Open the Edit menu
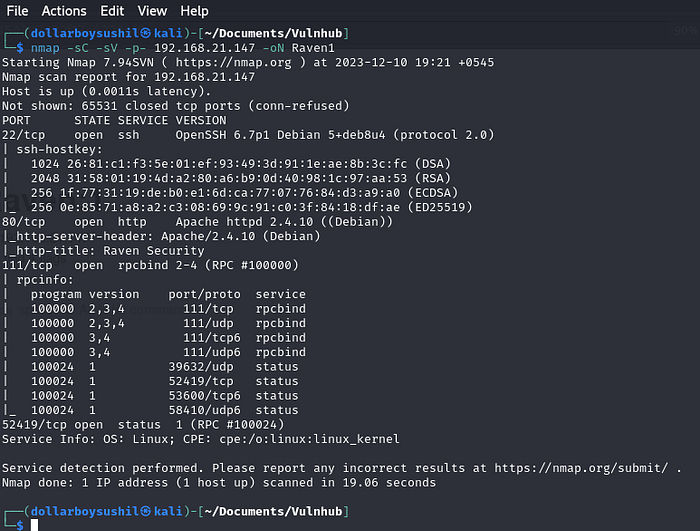Screen dimensions: 700x531 (112, 11)
